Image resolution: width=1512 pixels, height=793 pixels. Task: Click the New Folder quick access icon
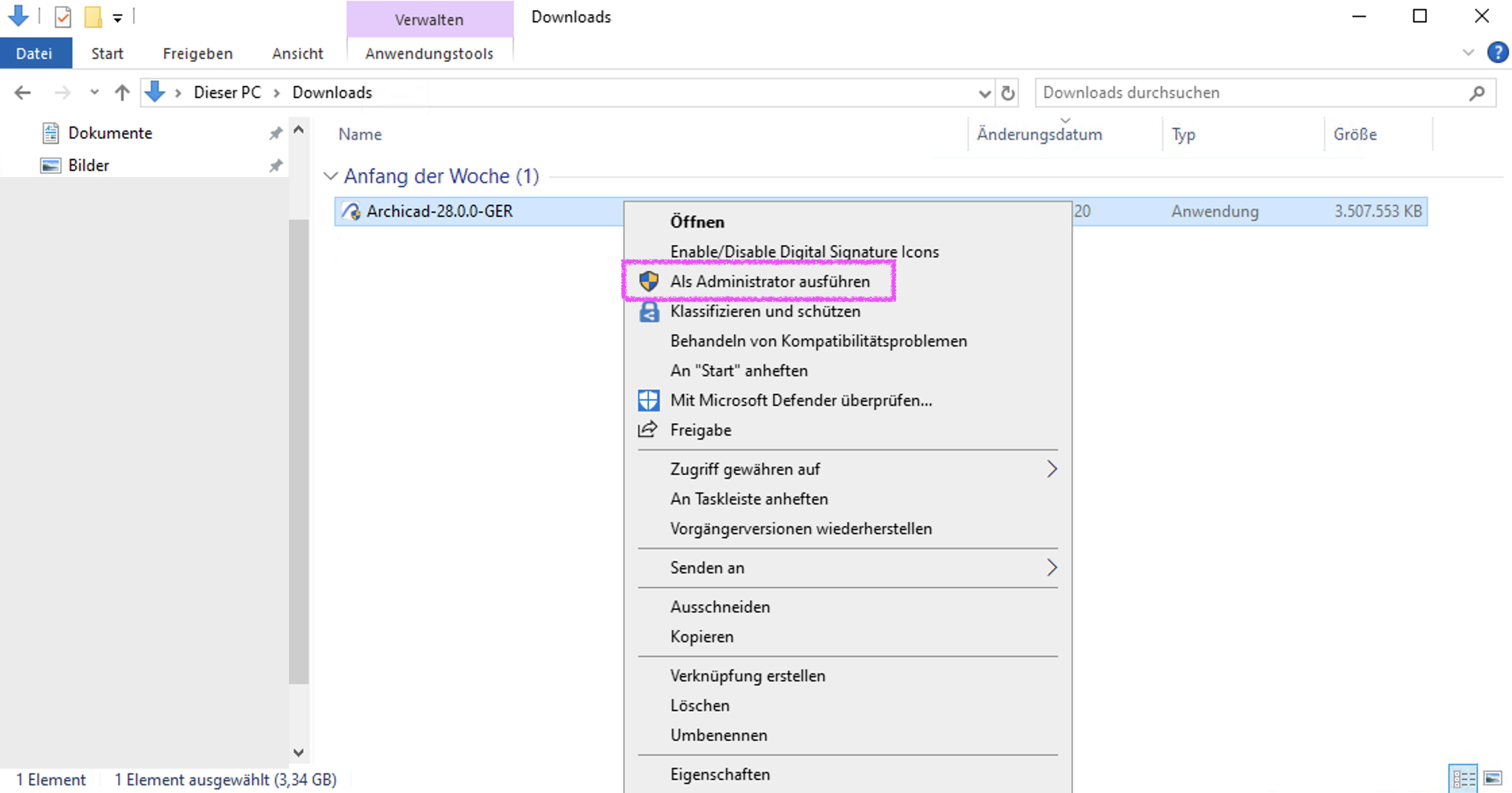click(x=93, y=17)
